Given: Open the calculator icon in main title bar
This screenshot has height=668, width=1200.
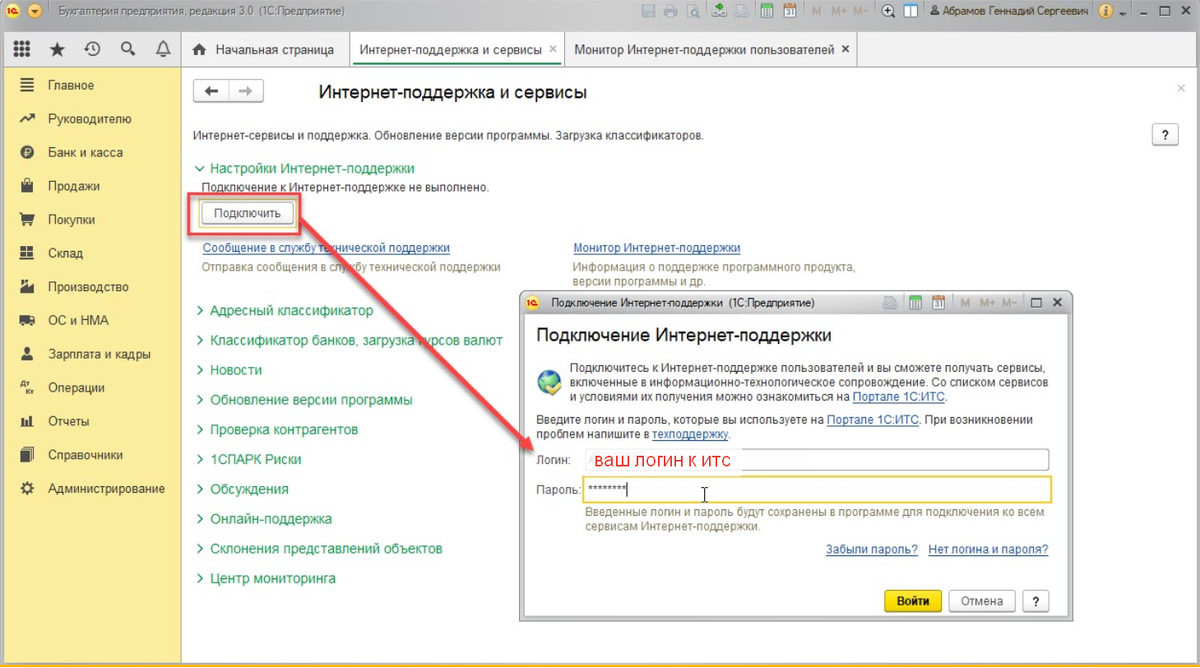Looking at the screenshot, I should pos(767,11).
